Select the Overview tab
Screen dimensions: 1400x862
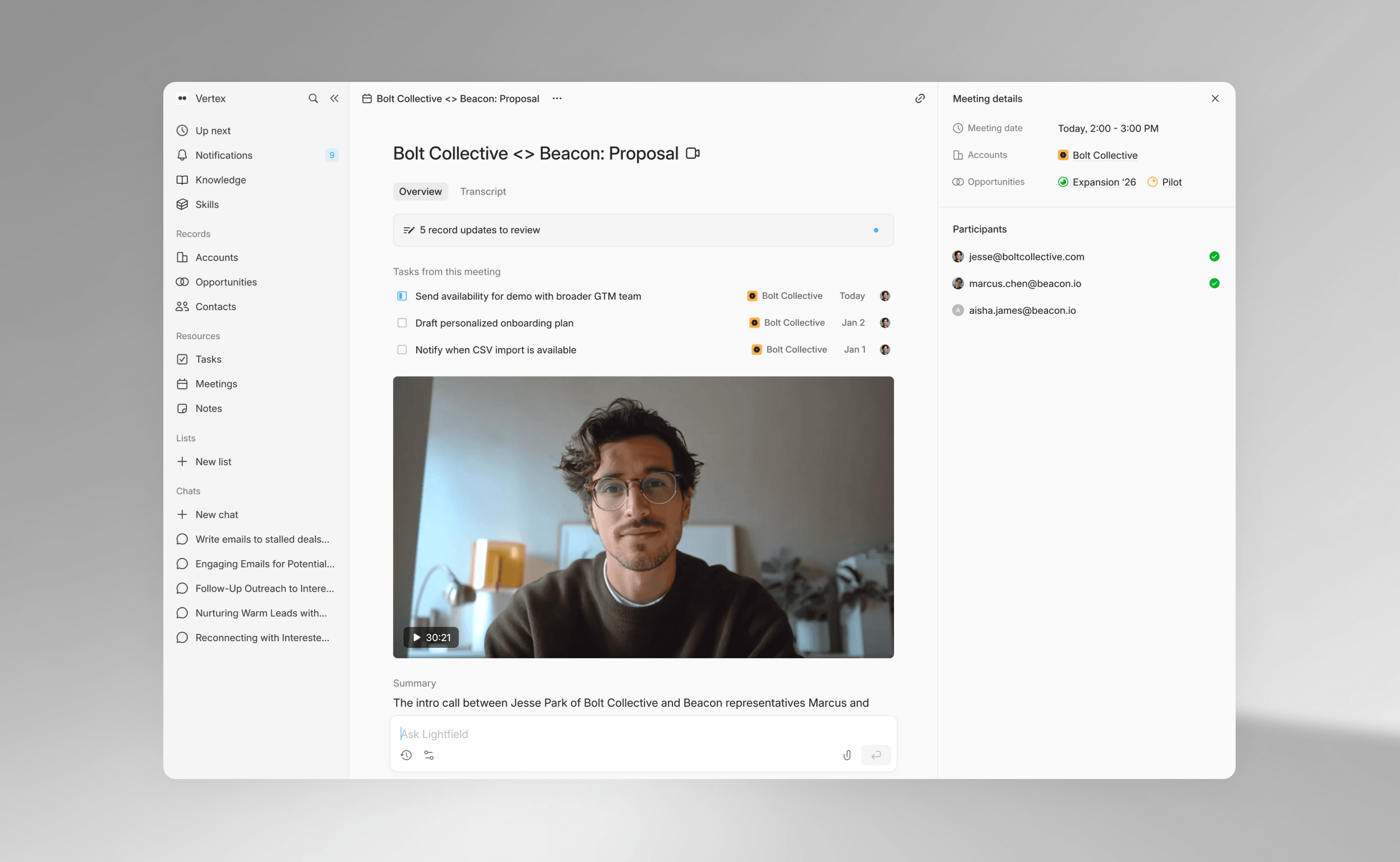click(420, 191)
